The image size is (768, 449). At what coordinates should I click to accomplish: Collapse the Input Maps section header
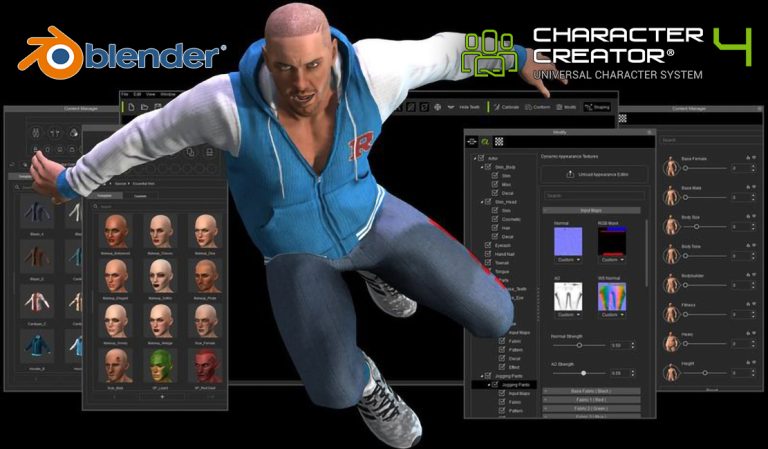pyautogui.click(x=591, y=211)
